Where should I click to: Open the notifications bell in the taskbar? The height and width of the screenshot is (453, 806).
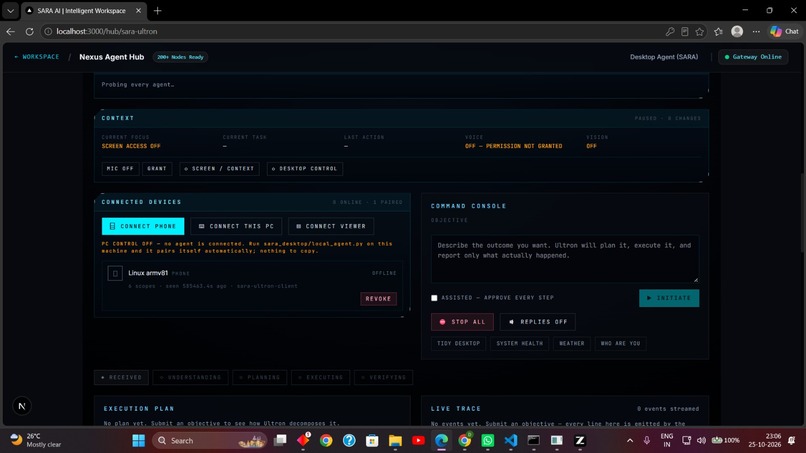pyautogui.click(x=792, y=441)
